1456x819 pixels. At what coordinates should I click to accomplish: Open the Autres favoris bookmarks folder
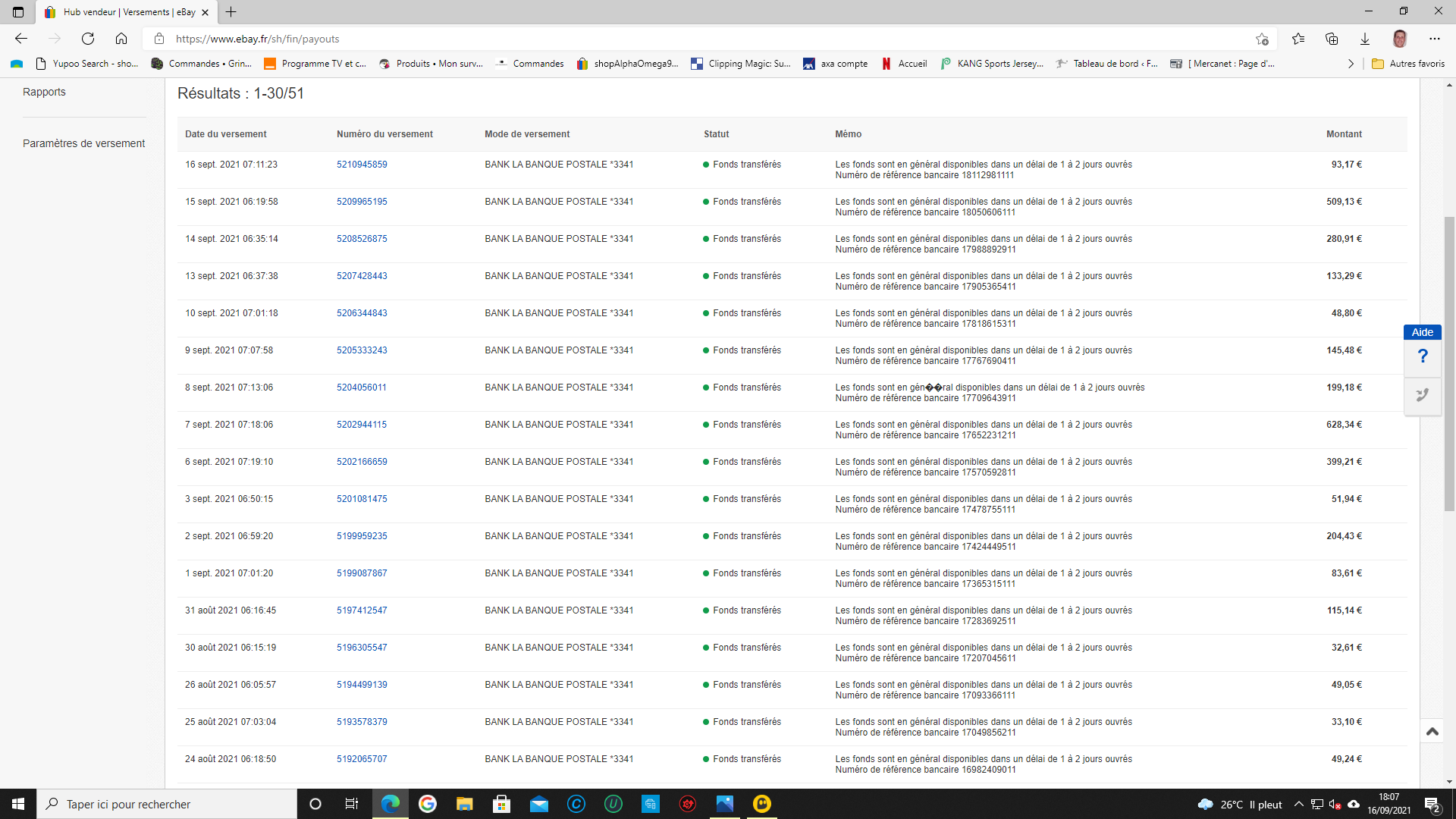(x=1408, y=64)
